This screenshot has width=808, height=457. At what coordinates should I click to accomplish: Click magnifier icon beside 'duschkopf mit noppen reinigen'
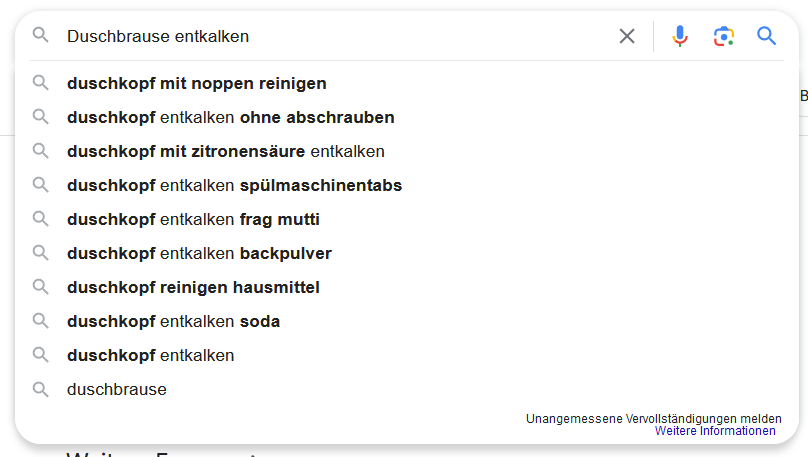(41, 83)
